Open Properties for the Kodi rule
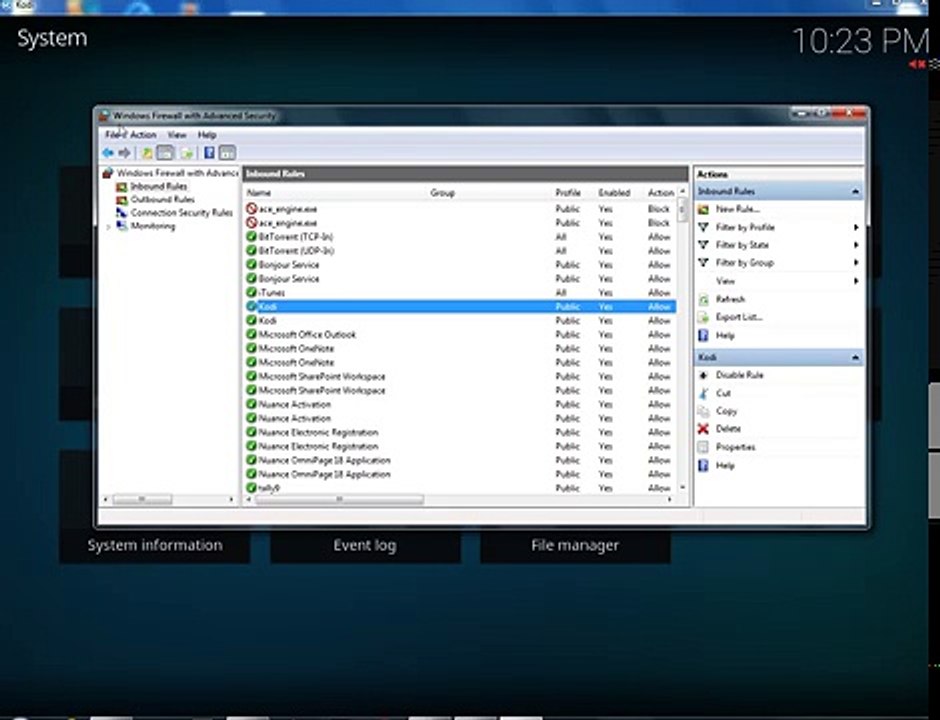Viewport: 940px width, 720px height. pos(736,447)
